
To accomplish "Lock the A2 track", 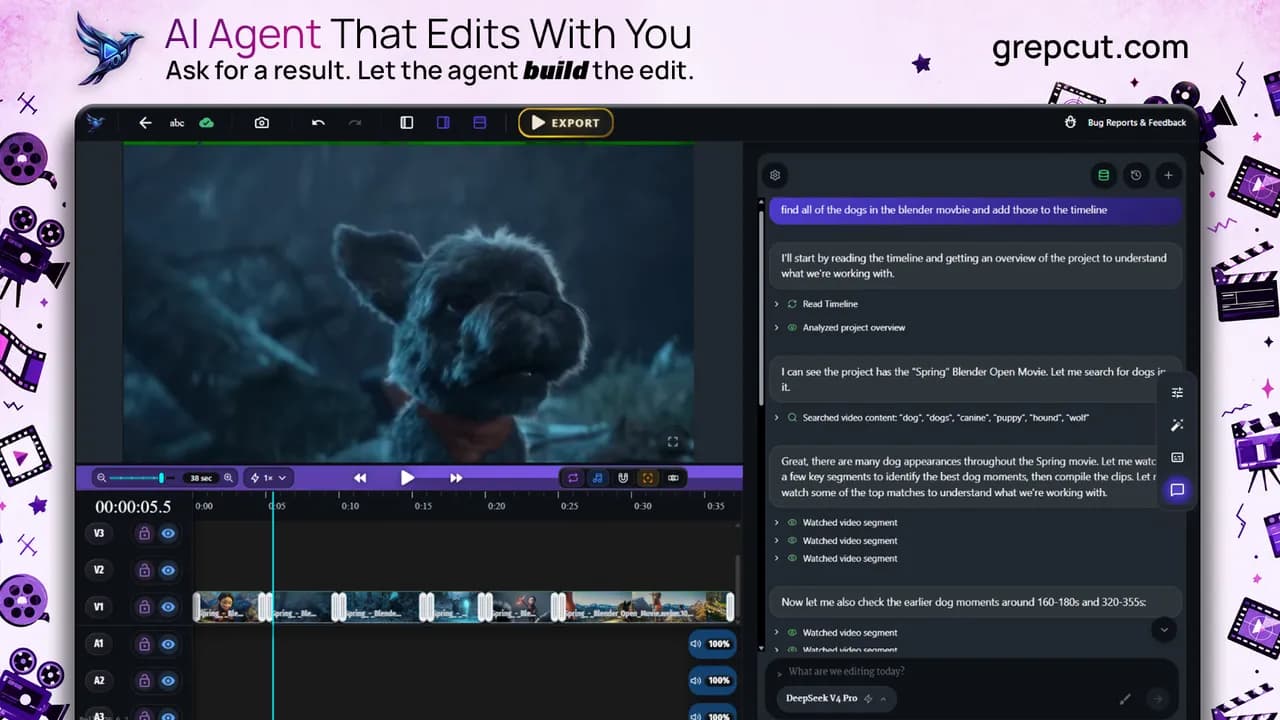I will 144,681.
